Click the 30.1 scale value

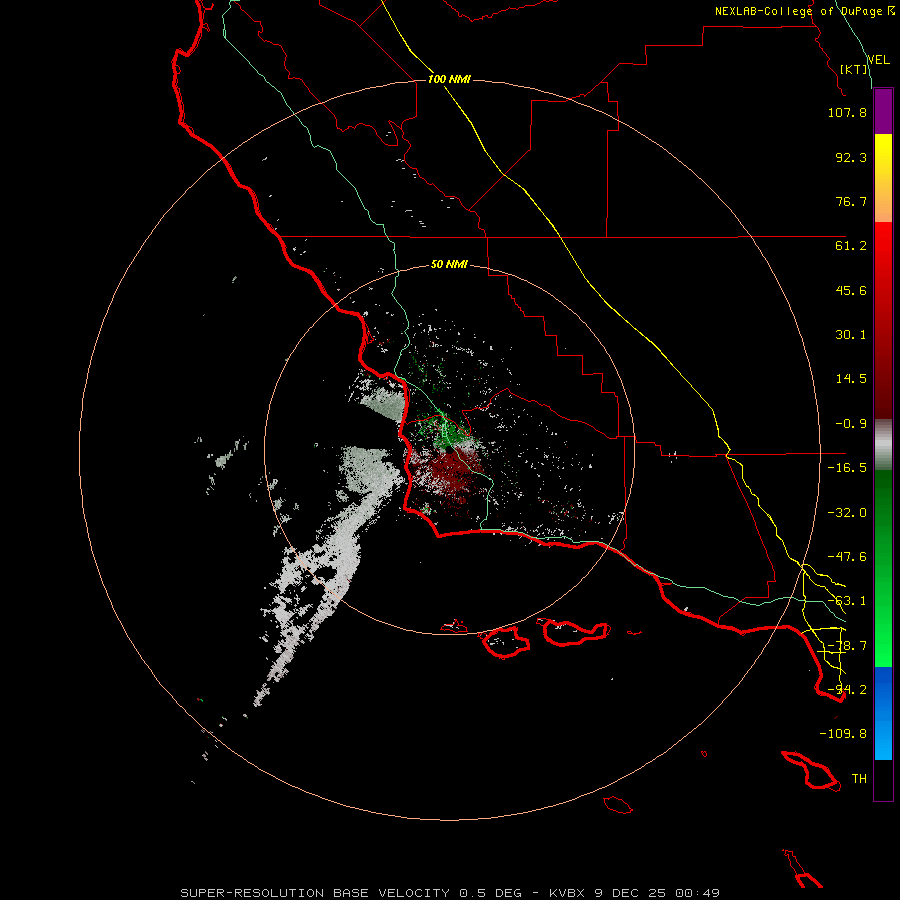[851, 335]
